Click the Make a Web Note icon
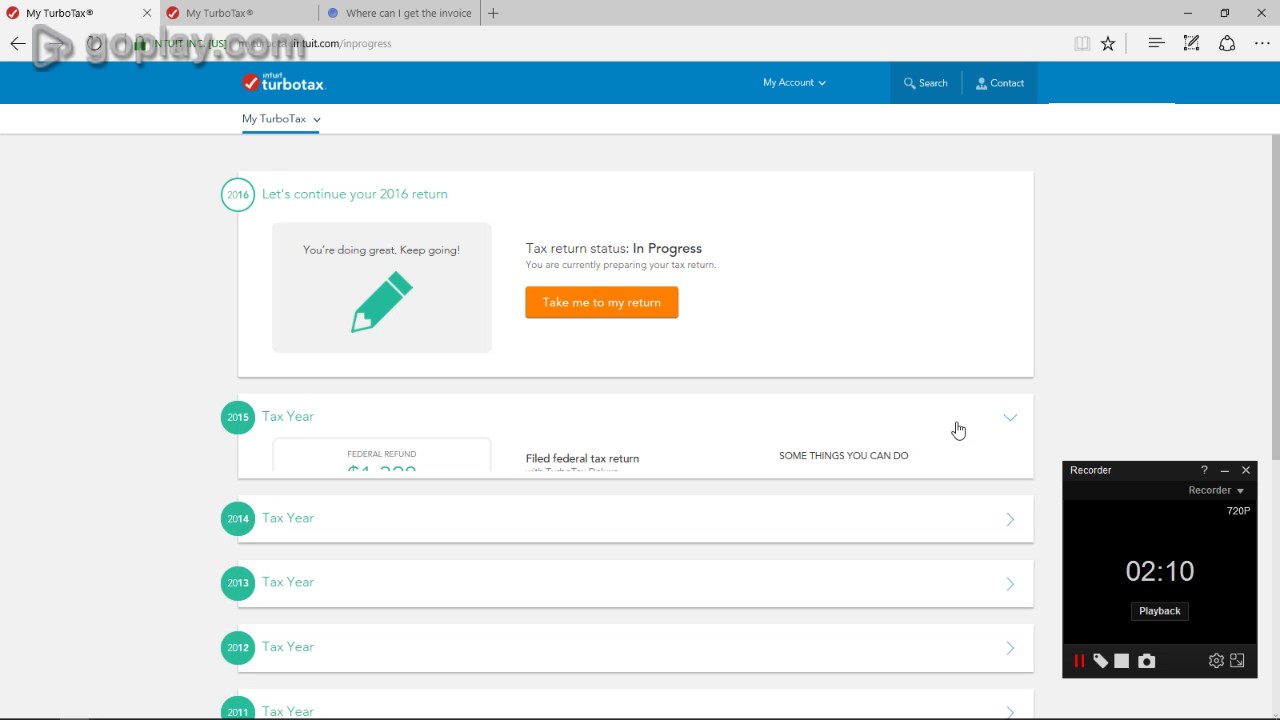This screenshot has height=720, width=1280. pyautogui.click(x=1191, y=43)
